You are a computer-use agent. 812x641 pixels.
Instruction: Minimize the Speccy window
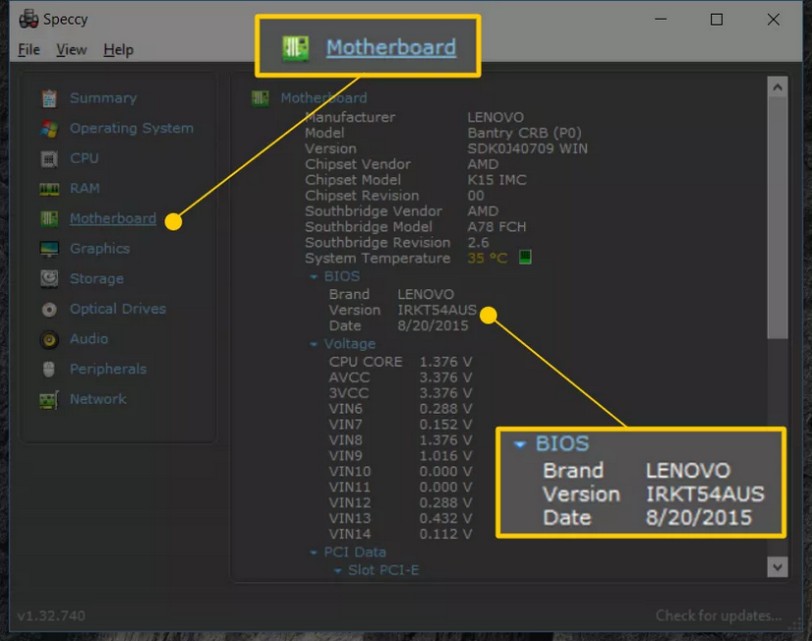(660, 20)
